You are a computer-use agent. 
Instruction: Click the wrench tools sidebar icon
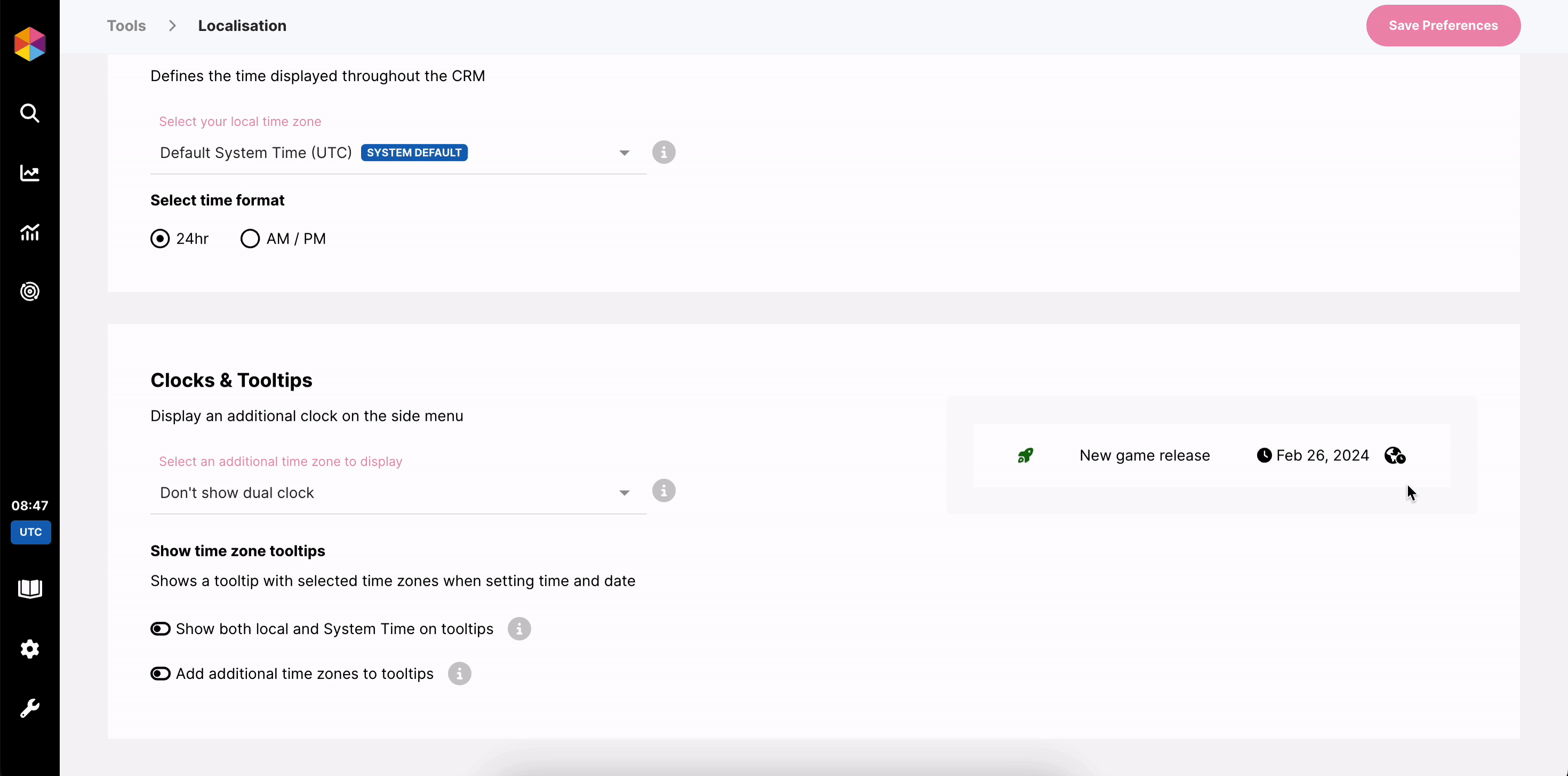coord(29,708)
